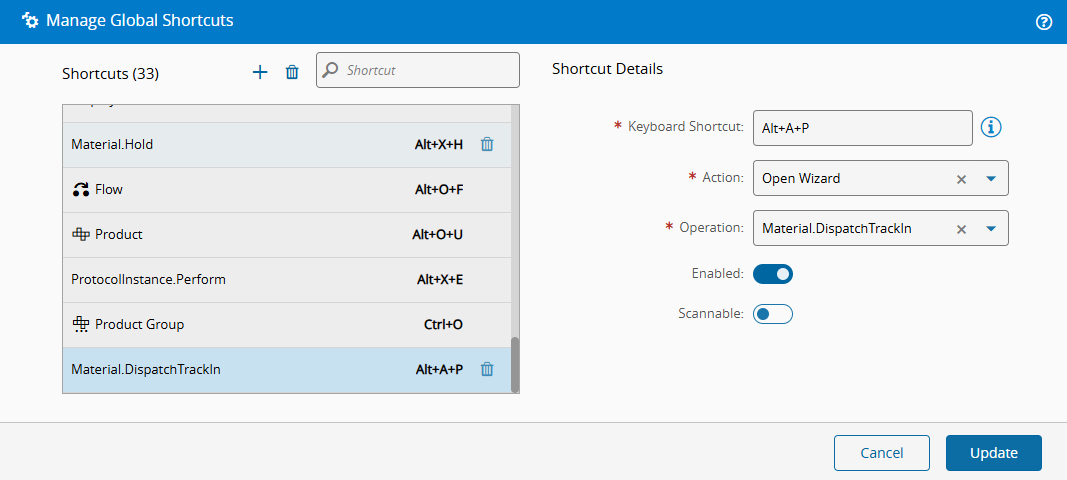Click the trash icon above shortcuts list
The height and width of the screenshot is (480, 1067).
pyautogui.click(x=292, y=72)
